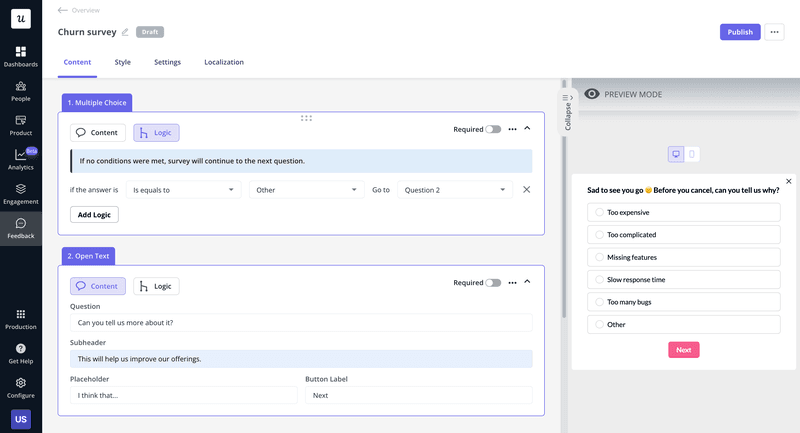This screenshot has width=800, height=433.
Task: Select the Too expensive option
Action: 684,212
